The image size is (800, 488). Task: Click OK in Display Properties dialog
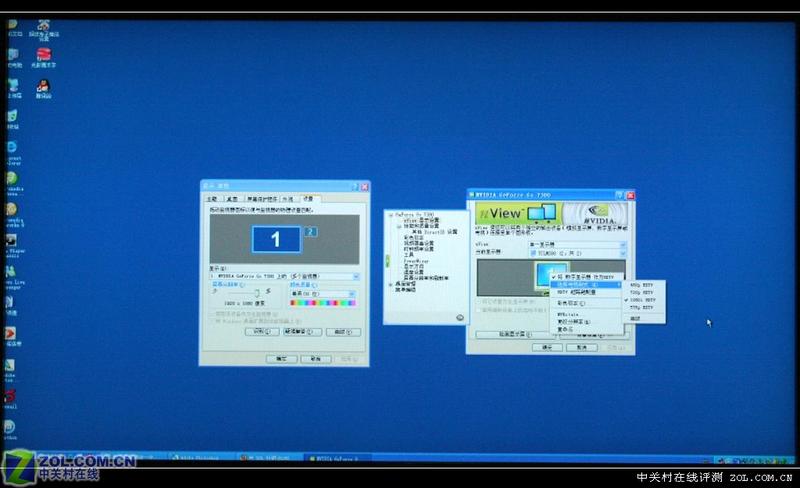pos(281,359)
